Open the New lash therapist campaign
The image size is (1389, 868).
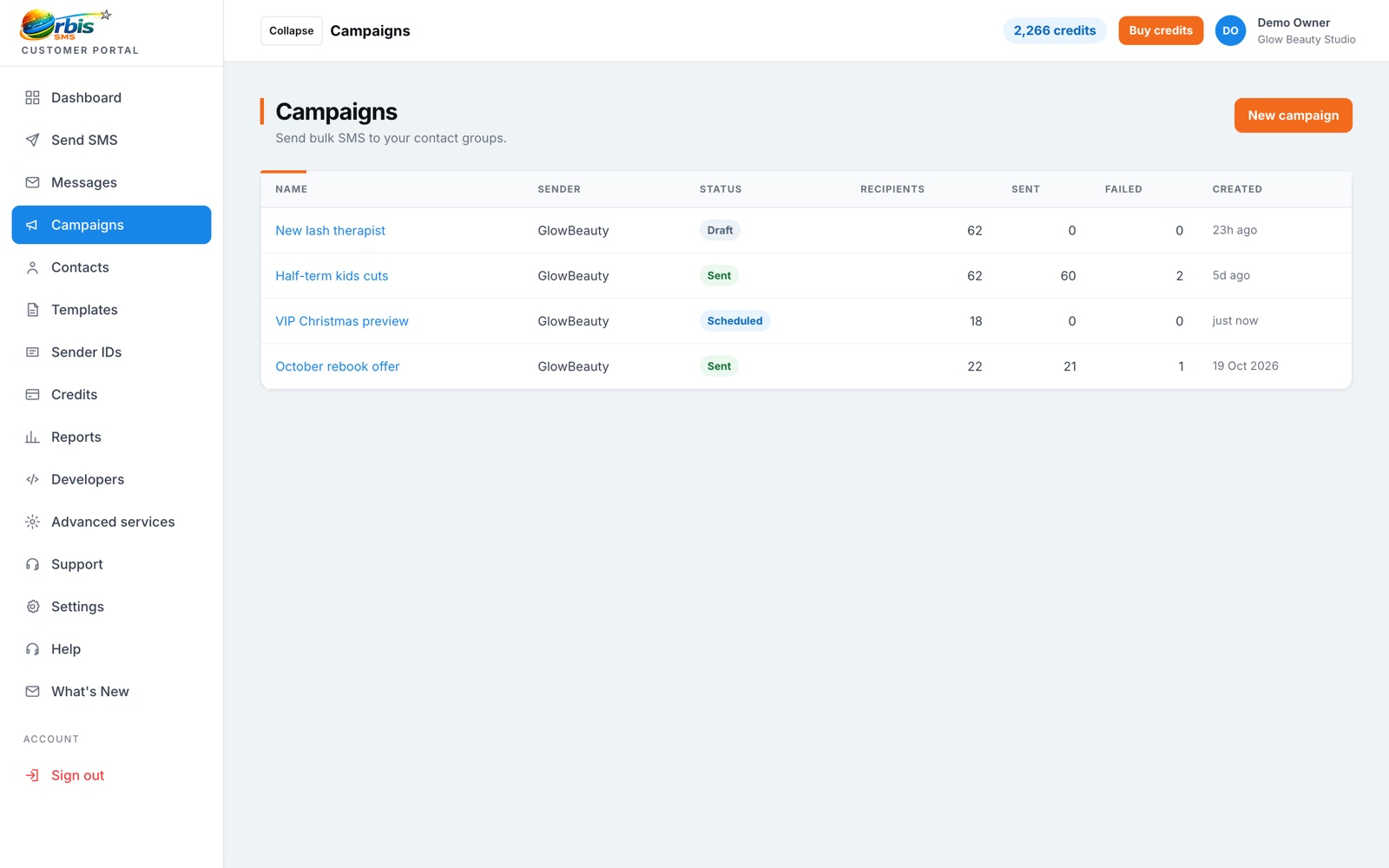[330, 231]
